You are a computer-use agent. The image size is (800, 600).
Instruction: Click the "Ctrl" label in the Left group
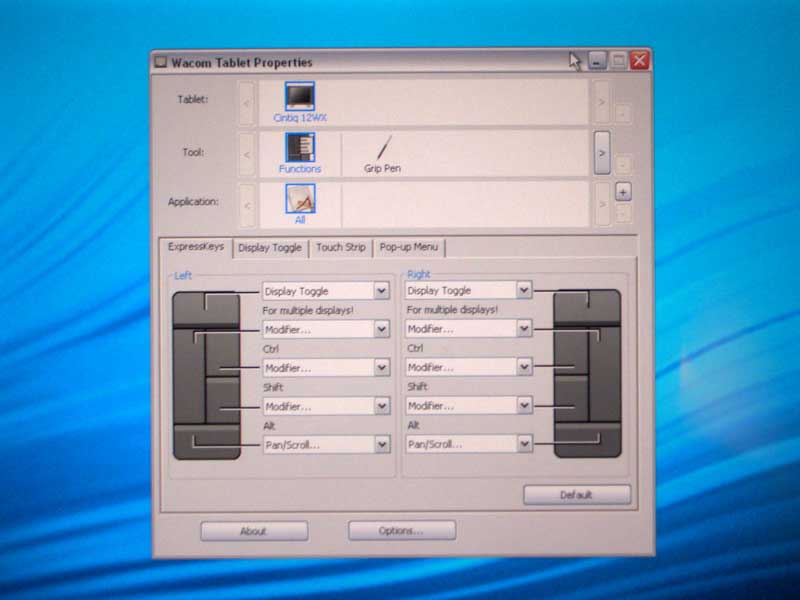[x=271, y=349]
